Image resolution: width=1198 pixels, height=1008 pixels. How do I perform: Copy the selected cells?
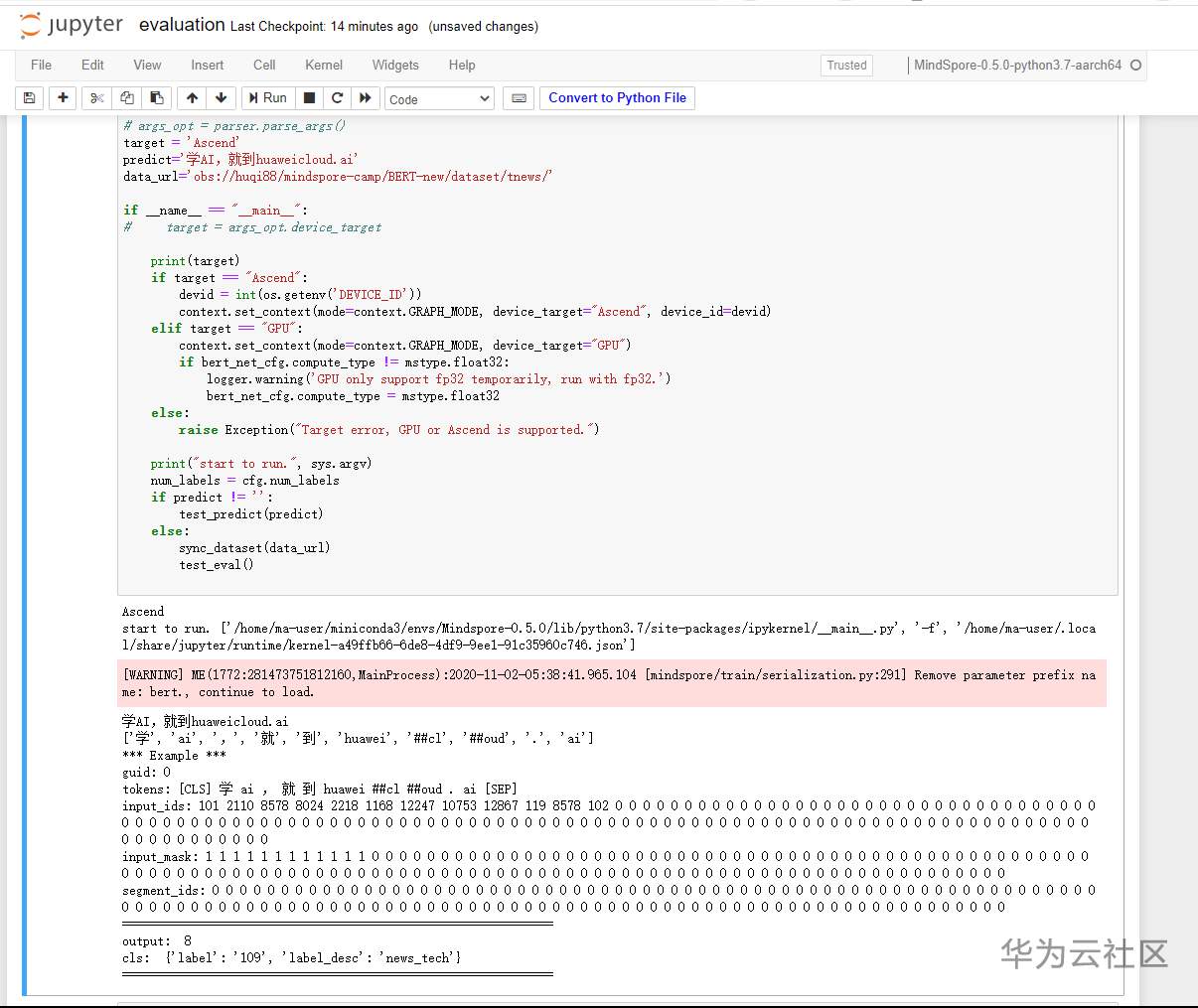click(127, 97)
